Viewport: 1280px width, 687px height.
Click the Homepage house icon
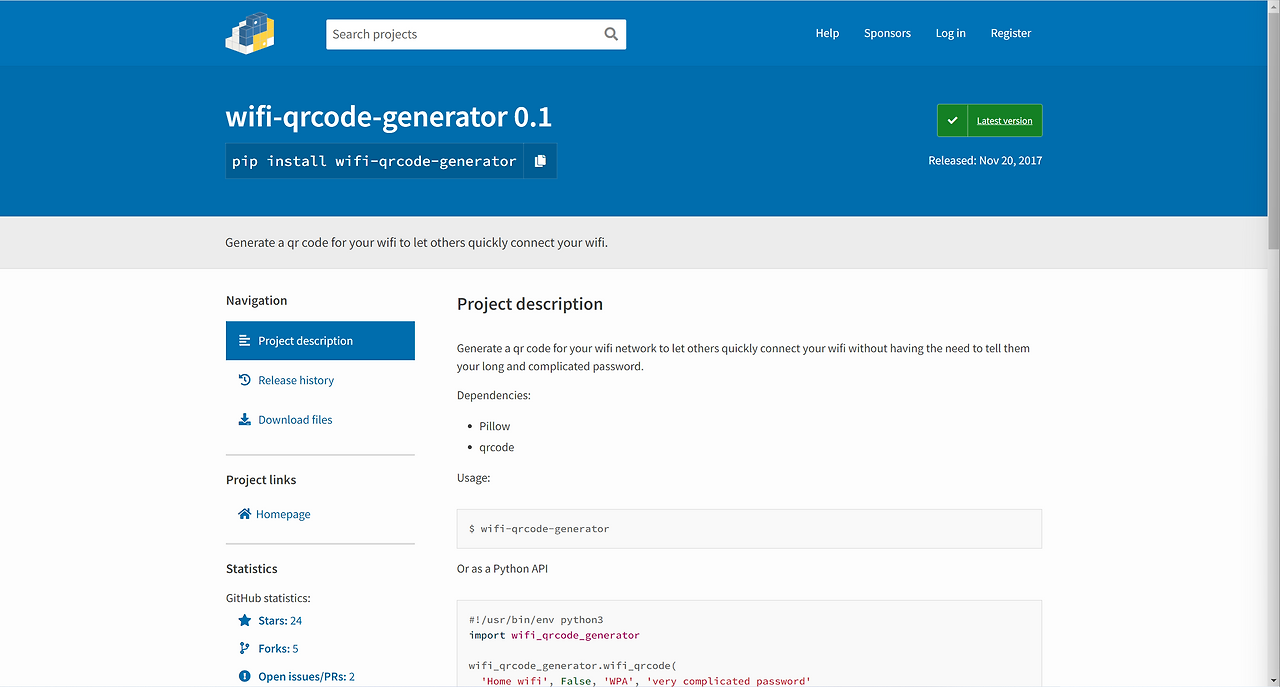coord(245,514)
